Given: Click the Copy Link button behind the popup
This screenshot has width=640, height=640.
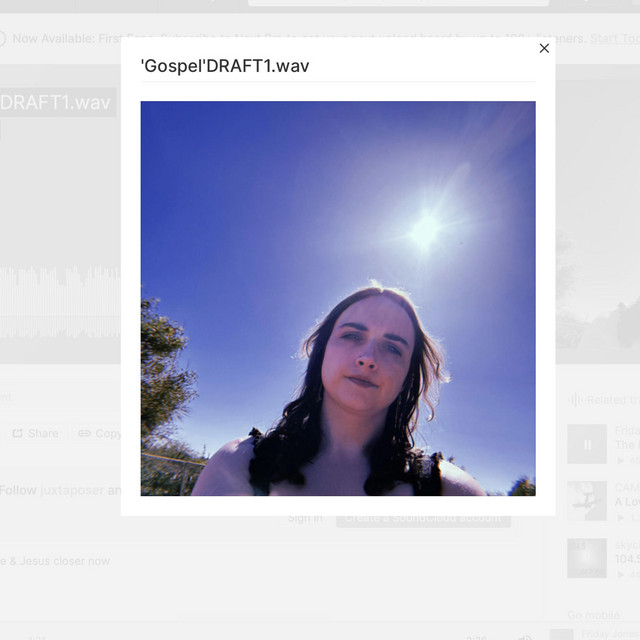Looking at the screenshot, I should pos(99,433).
